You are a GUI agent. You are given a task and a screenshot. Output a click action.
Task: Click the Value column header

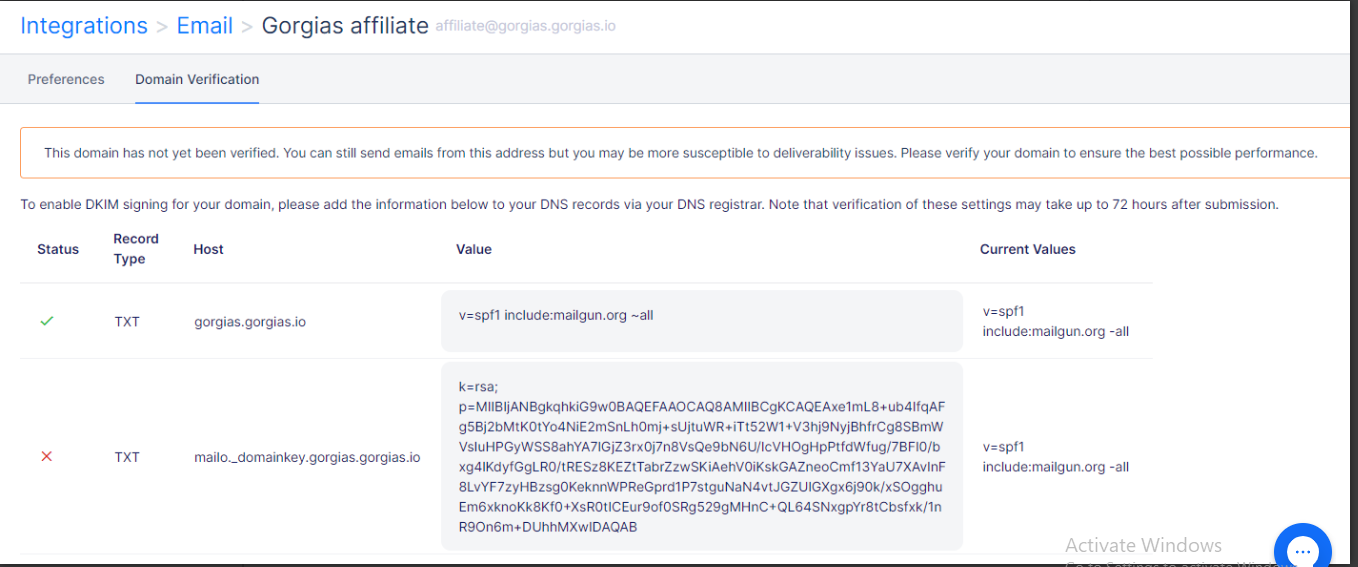pos(474,249)
